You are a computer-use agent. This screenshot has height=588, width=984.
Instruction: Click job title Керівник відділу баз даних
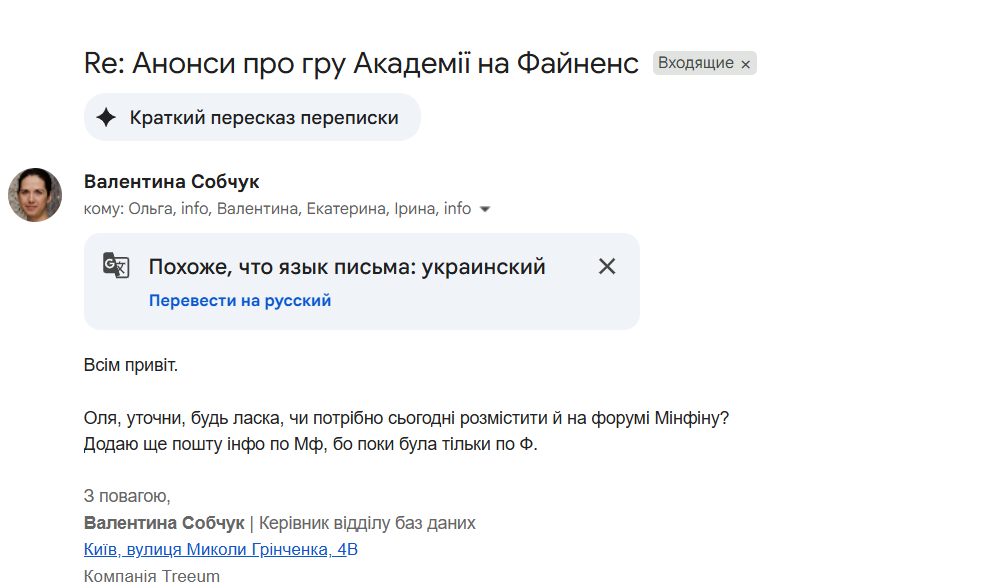coord(368,523)
